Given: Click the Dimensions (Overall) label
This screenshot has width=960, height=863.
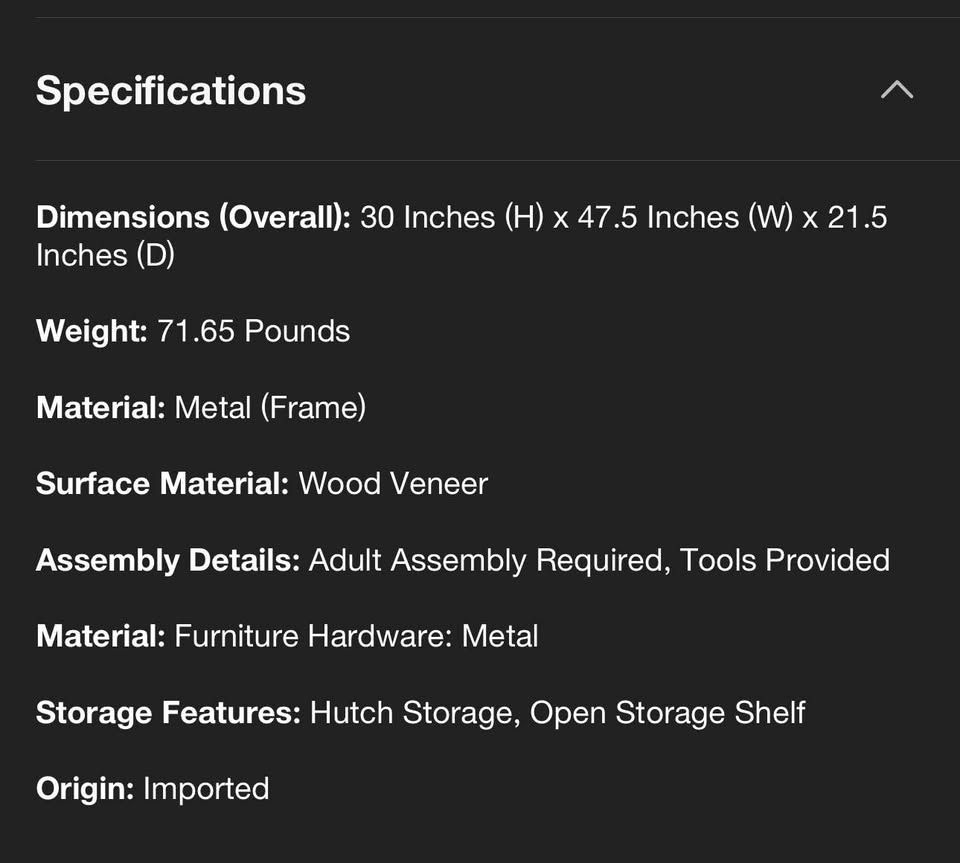Looking at the screenshot, I should [193, 217].
